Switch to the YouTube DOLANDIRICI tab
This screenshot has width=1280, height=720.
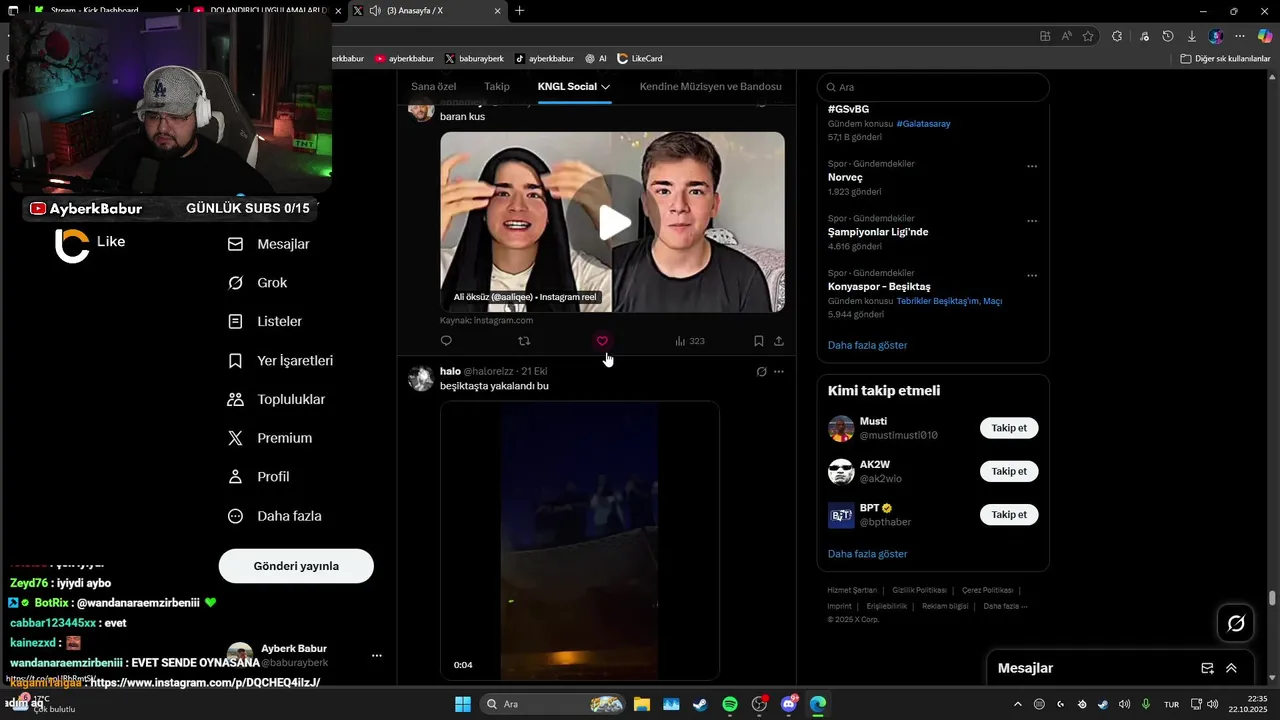click(266, 11)
